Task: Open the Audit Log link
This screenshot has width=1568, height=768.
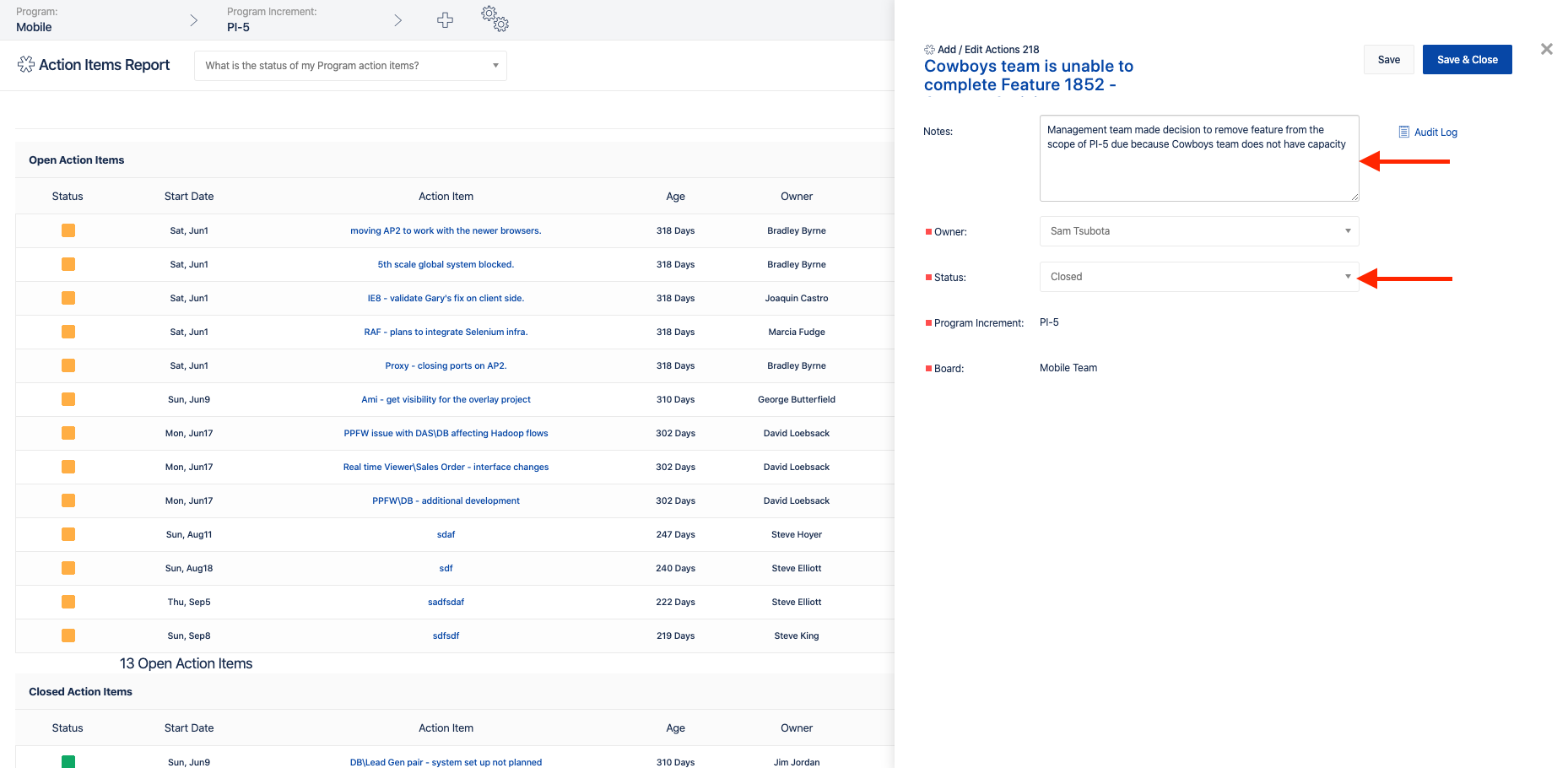Action: tap(1428, 133)
